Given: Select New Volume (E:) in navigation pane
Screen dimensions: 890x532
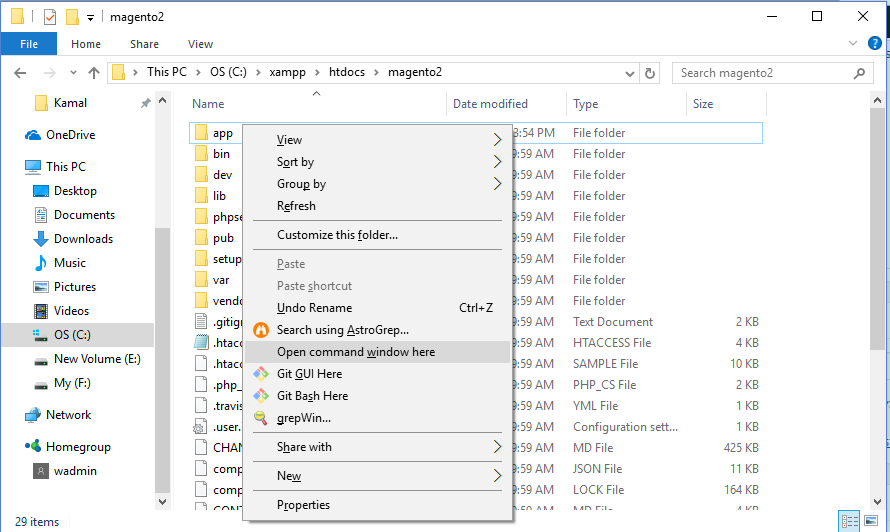Looking at the screenshot, I should (x=97, y=359).
